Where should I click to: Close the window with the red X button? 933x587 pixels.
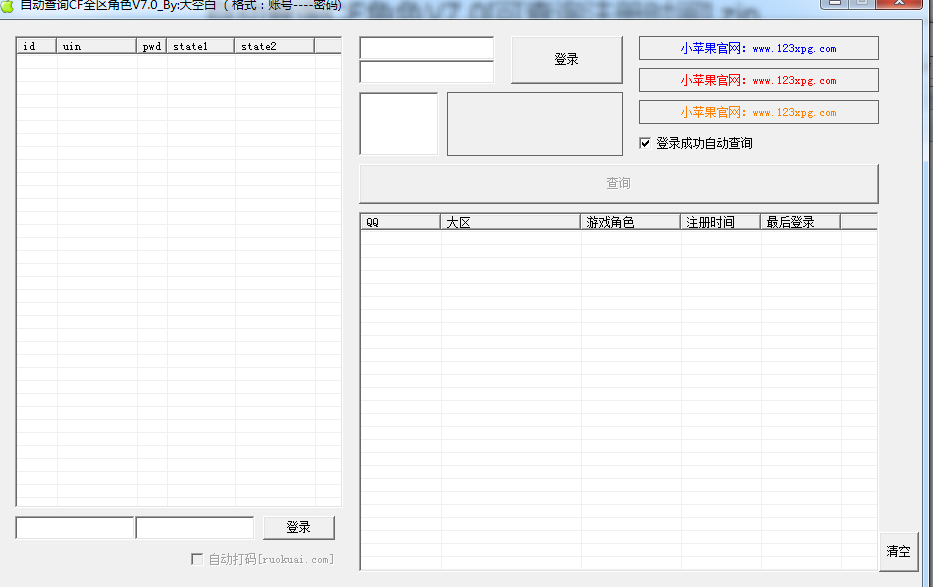pyautogui.click(x=899, y=3)
